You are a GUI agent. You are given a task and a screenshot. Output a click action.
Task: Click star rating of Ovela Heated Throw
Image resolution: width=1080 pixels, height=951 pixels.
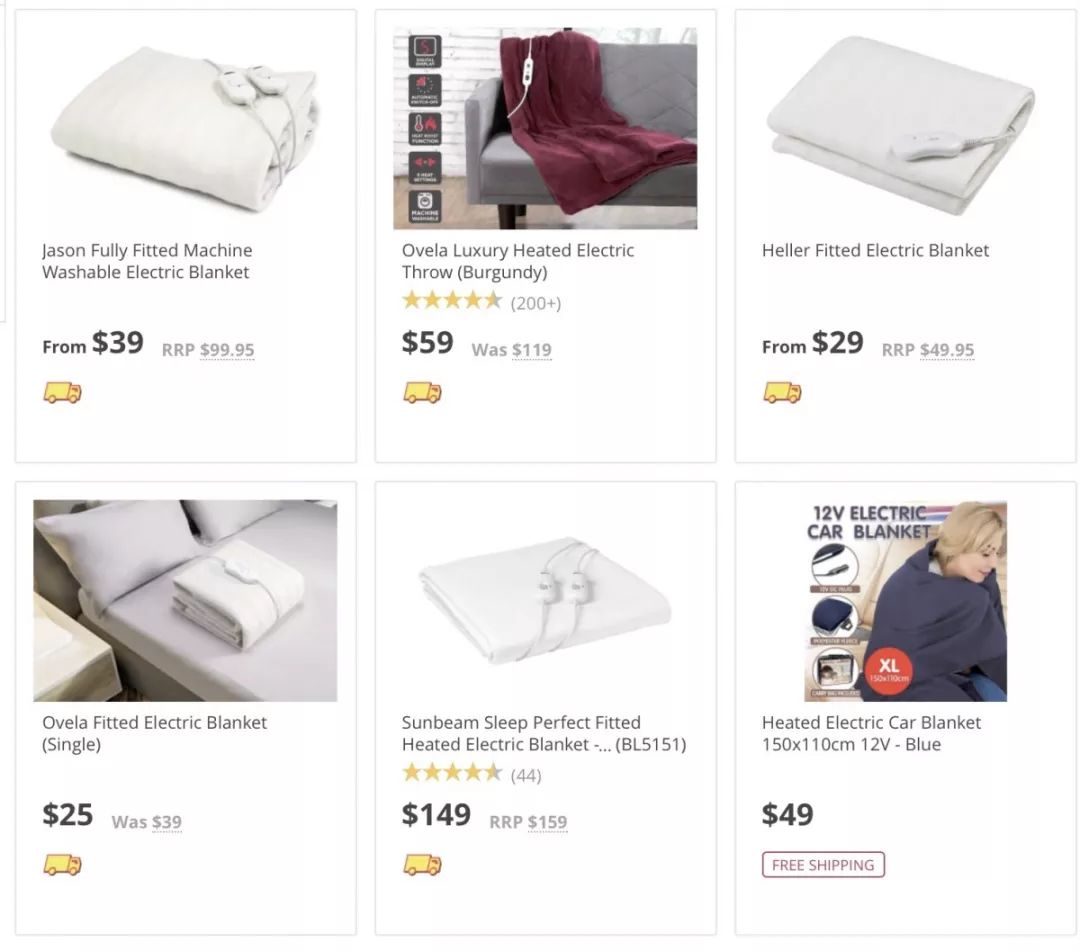(x=452, y=301)
